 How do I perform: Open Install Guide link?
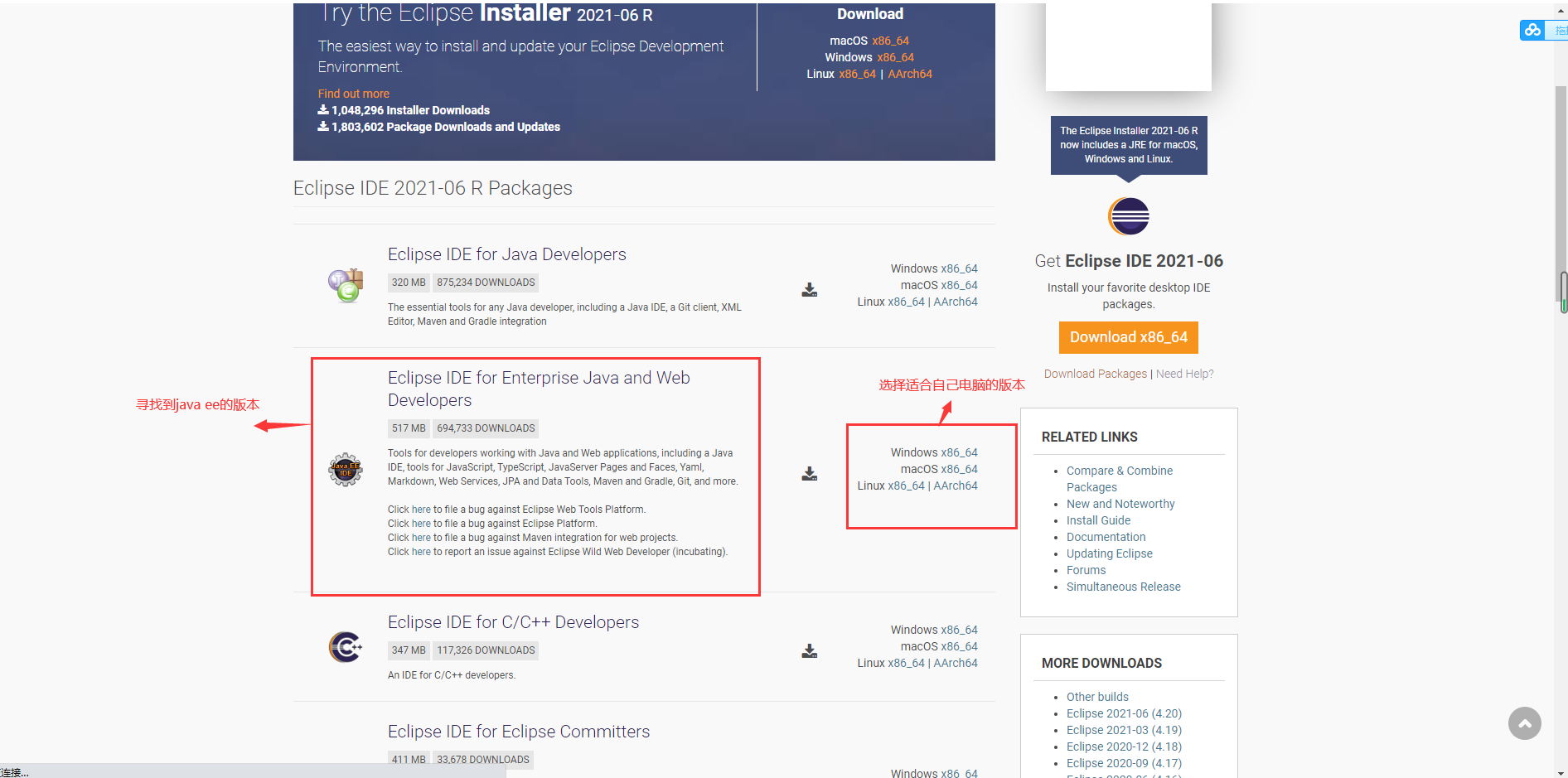click(1098, 520)
